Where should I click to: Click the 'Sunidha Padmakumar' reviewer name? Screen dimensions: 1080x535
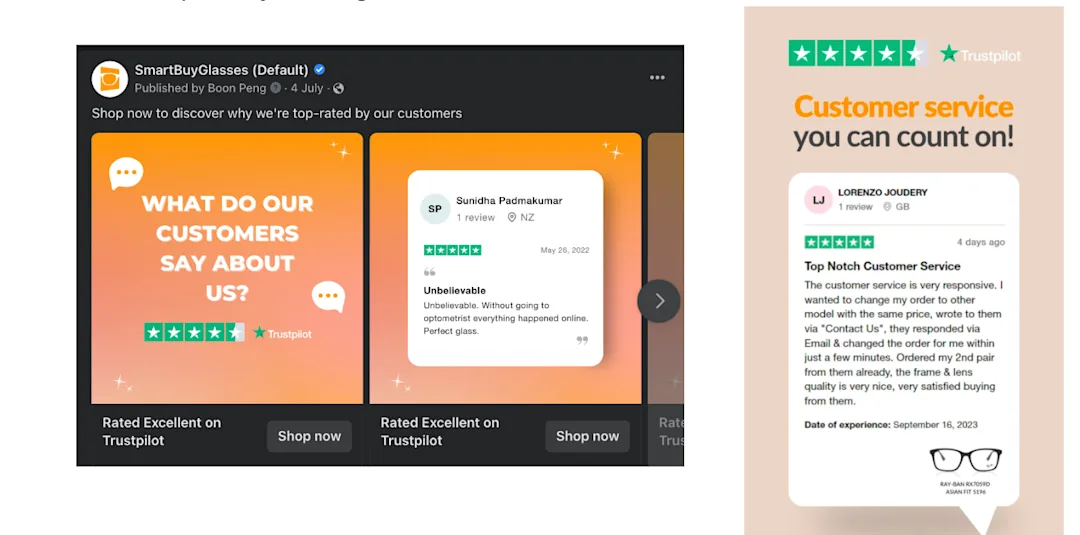pos(509,200)
